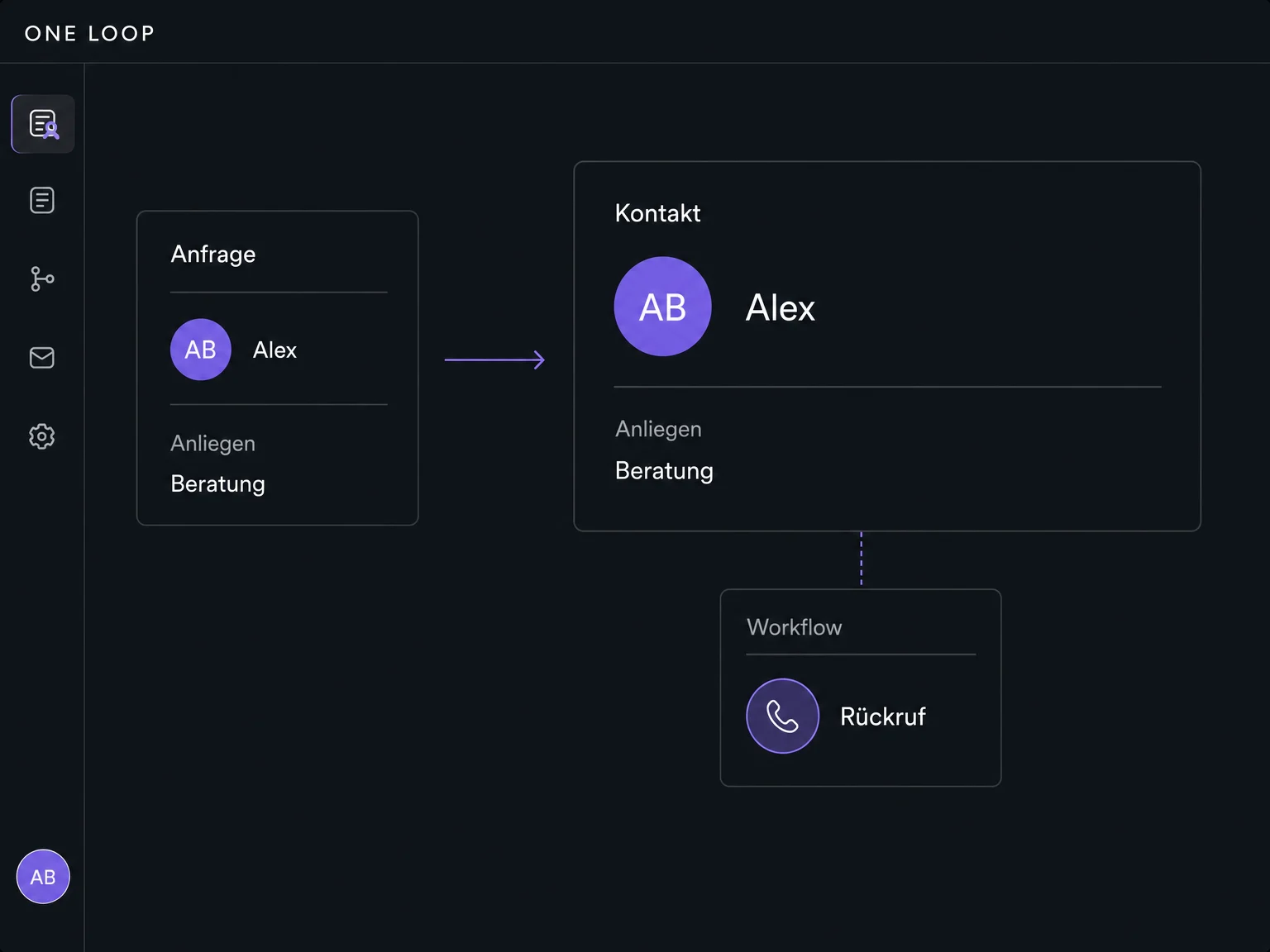Open the contact requests sidebar icon

tap(43, 124)
